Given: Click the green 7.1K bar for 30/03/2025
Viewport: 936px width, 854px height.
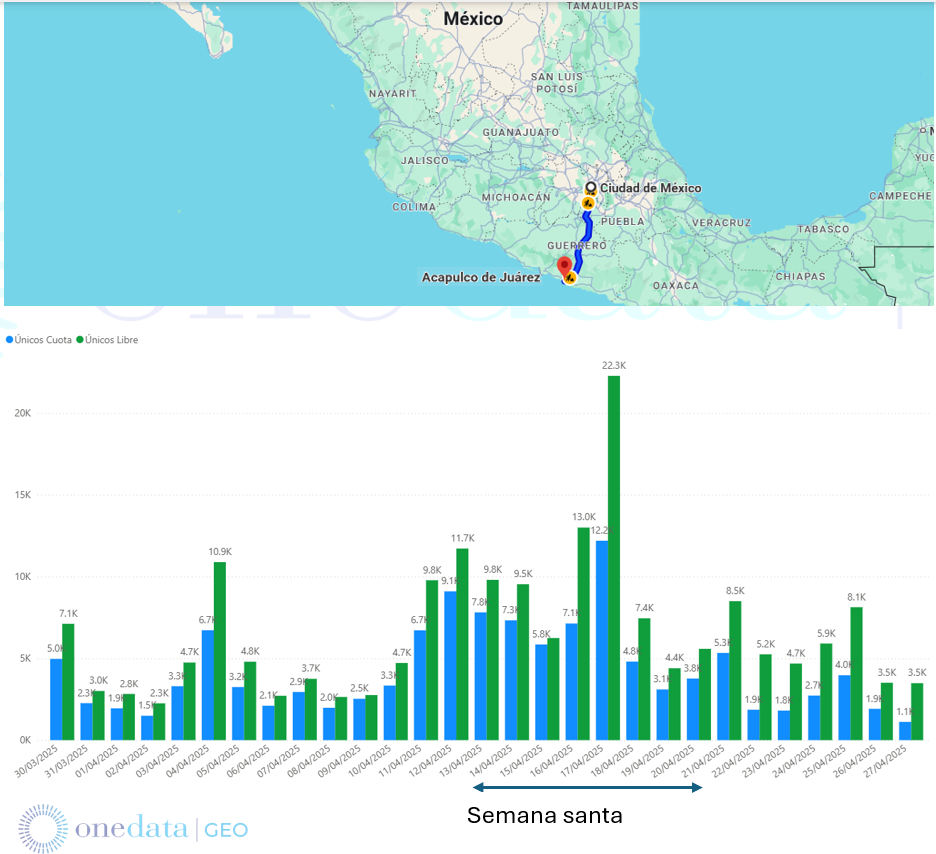Looking at the screenshot, I should tap(69, 681).
